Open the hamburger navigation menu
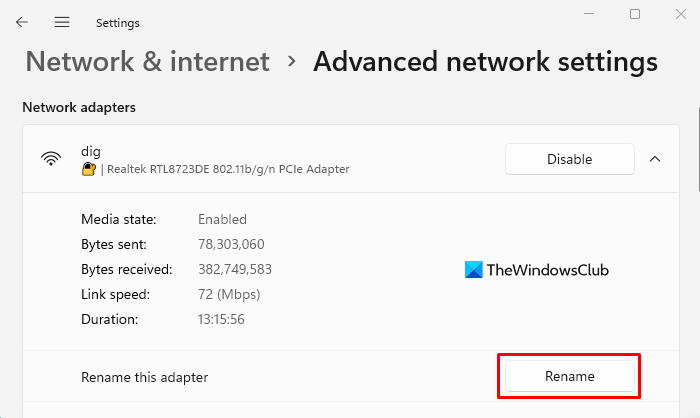The image size is (700, 418). point(62,22)
